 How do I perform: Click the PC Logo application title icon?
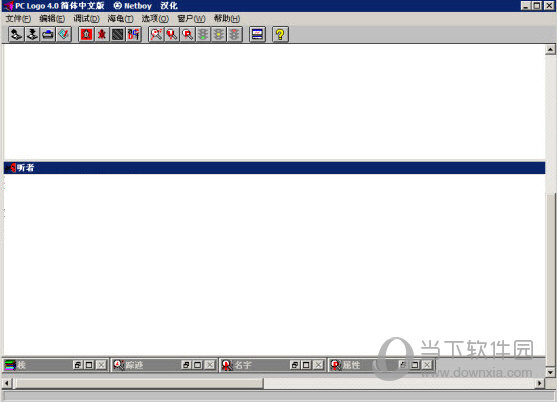pyautogui.click(x=8, y=6)
